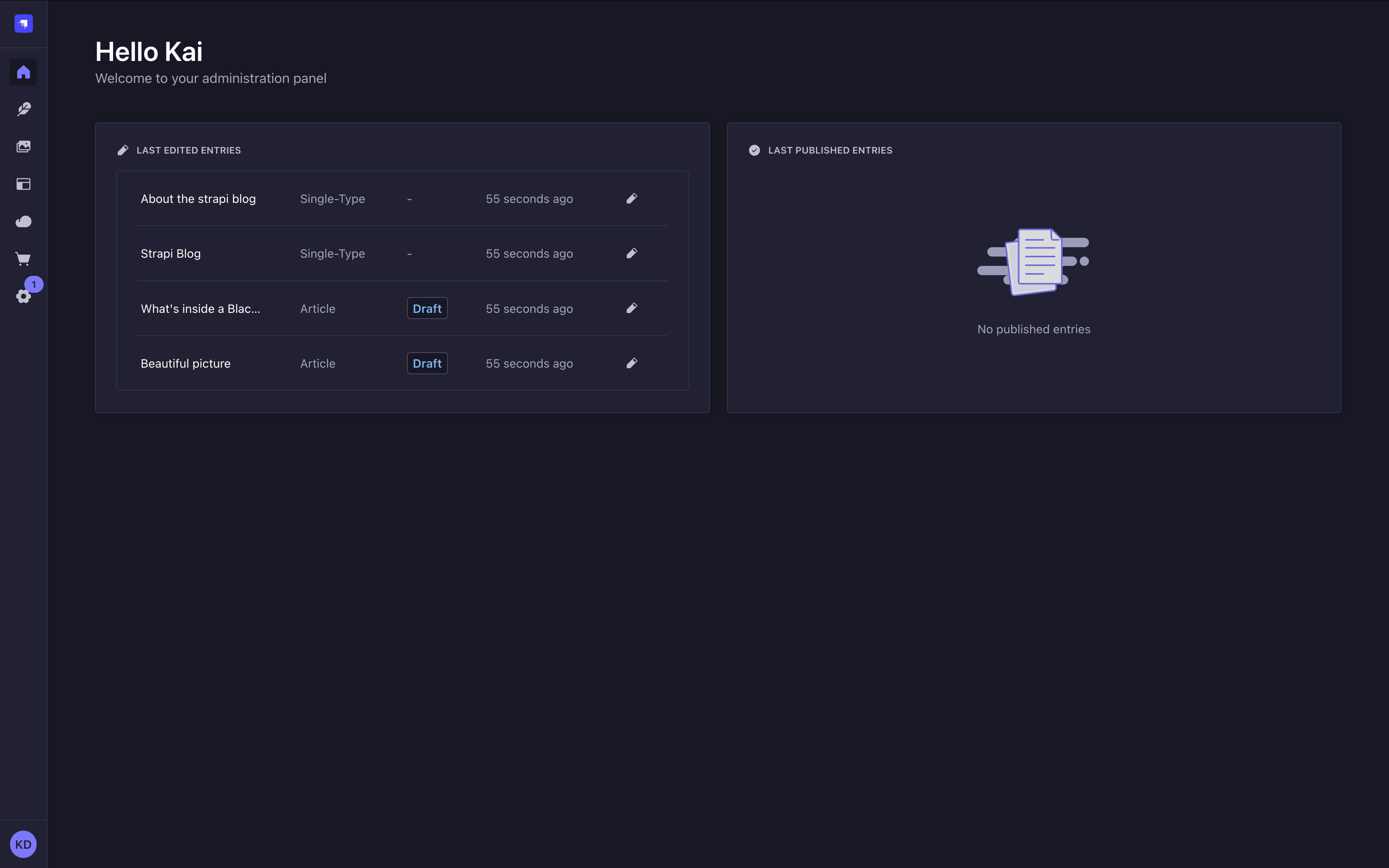Edit the Strapi Blog entry with the pencil
This screenshot has height=868, width=1389.
tap(631, 253)
